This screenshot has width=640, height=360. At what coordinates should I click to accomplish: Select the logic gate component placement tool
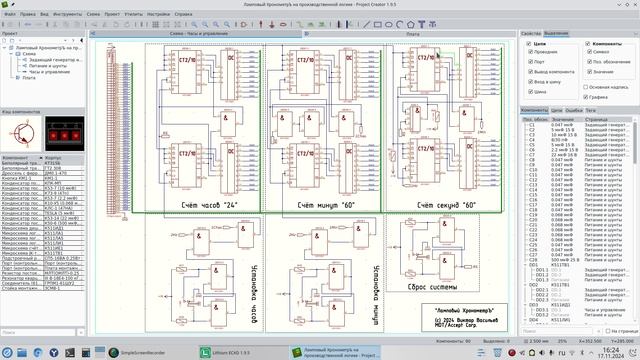[244, 24]
